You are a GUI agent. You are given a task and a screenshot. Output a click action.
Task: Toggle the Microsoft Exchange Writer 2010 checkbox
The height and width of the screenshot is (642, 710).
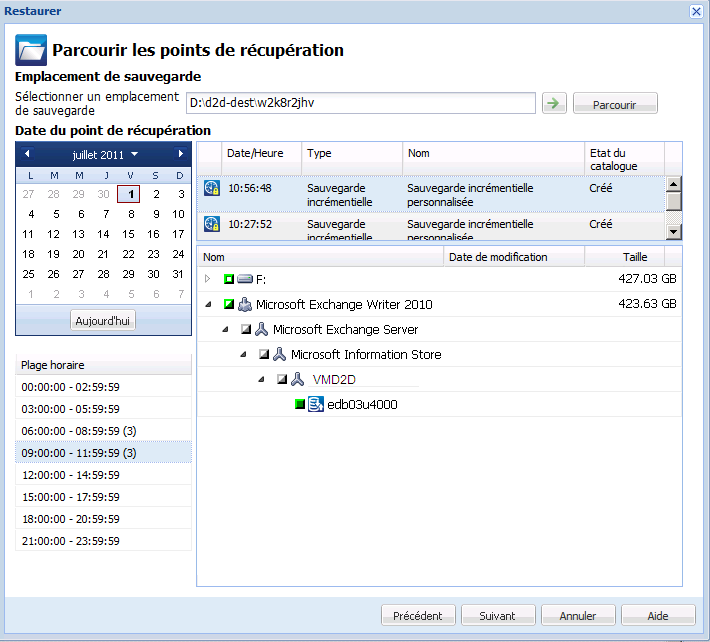[x=229, y=304]
